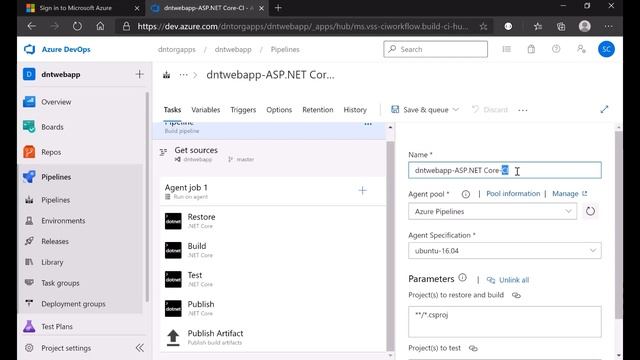Select the Publish Artifact task
The height and width of the screenshot is (360, 640).
pos(273,337)
